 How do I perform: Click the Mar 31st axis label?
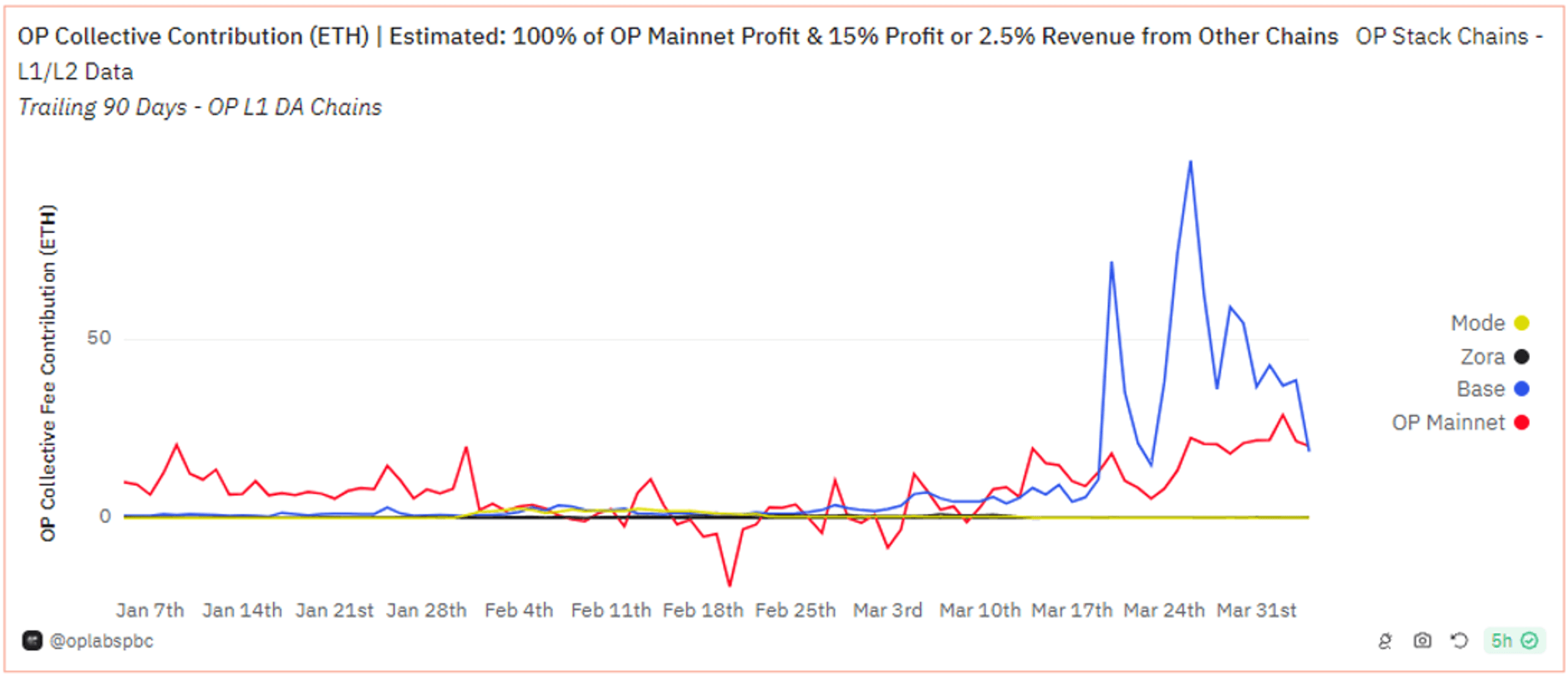[x=1256, y=610]
